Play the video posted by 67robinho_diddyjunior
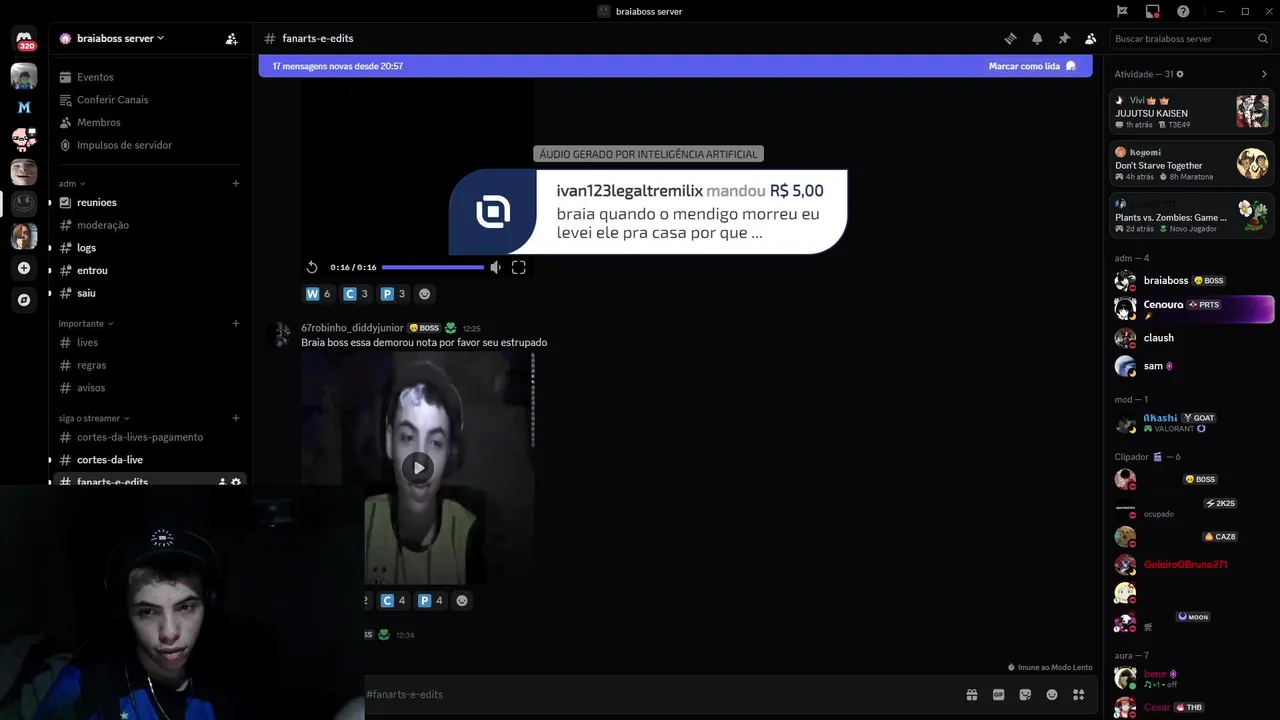The image size is (1280, 720). (x=418, y=467)
